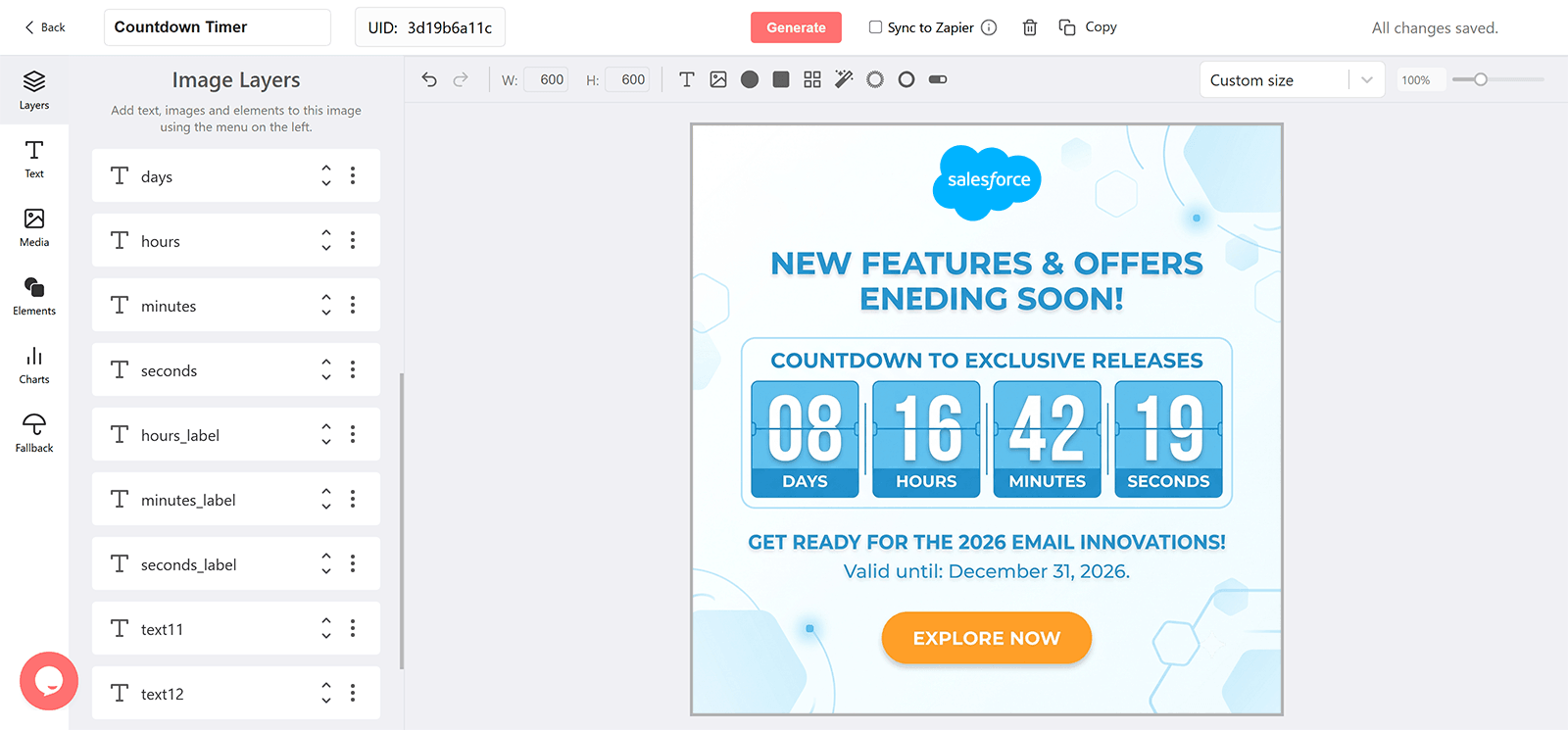Click the Generate button

(796, 27)
